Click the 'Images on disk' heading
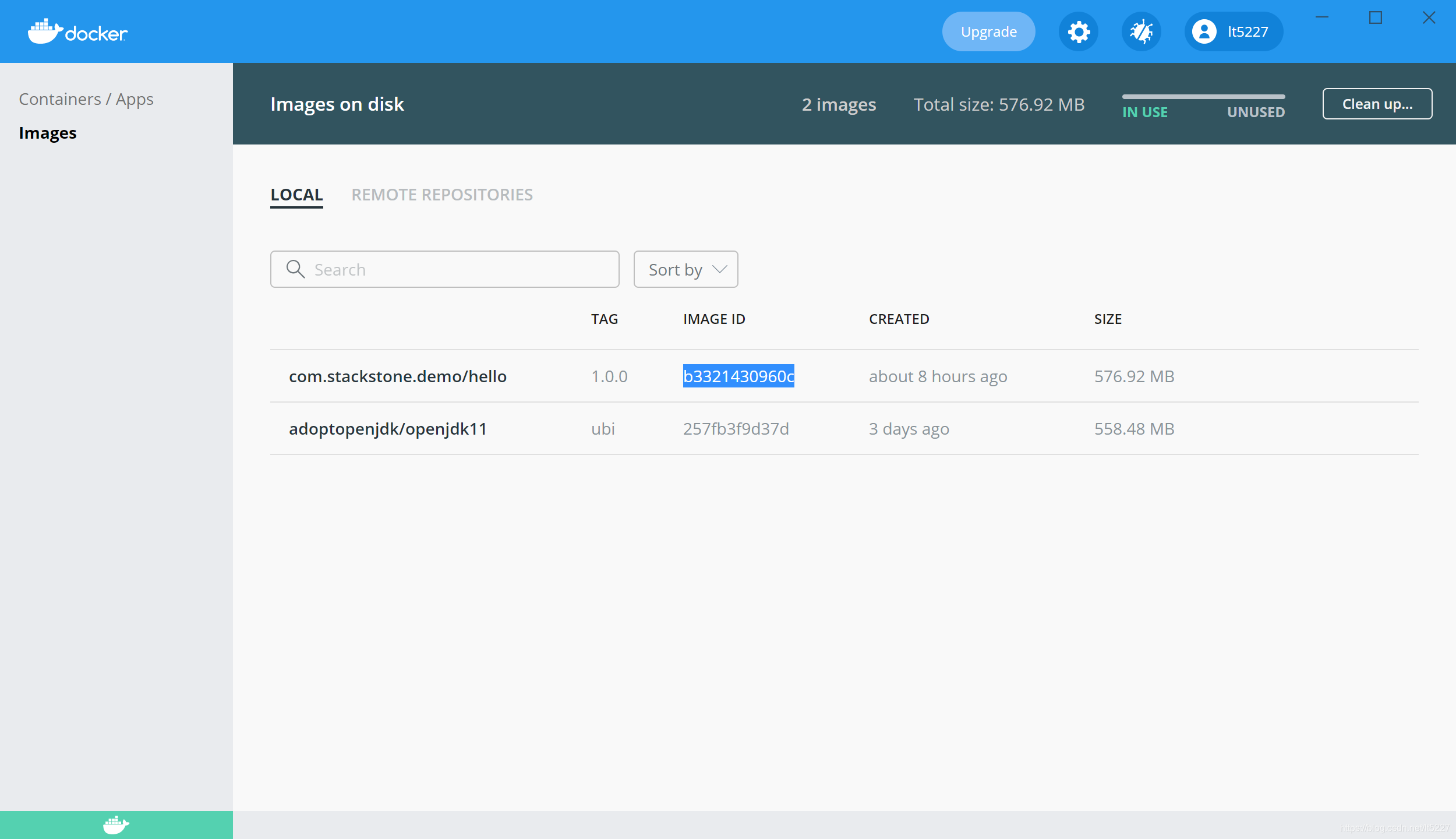 click(337, 104)
